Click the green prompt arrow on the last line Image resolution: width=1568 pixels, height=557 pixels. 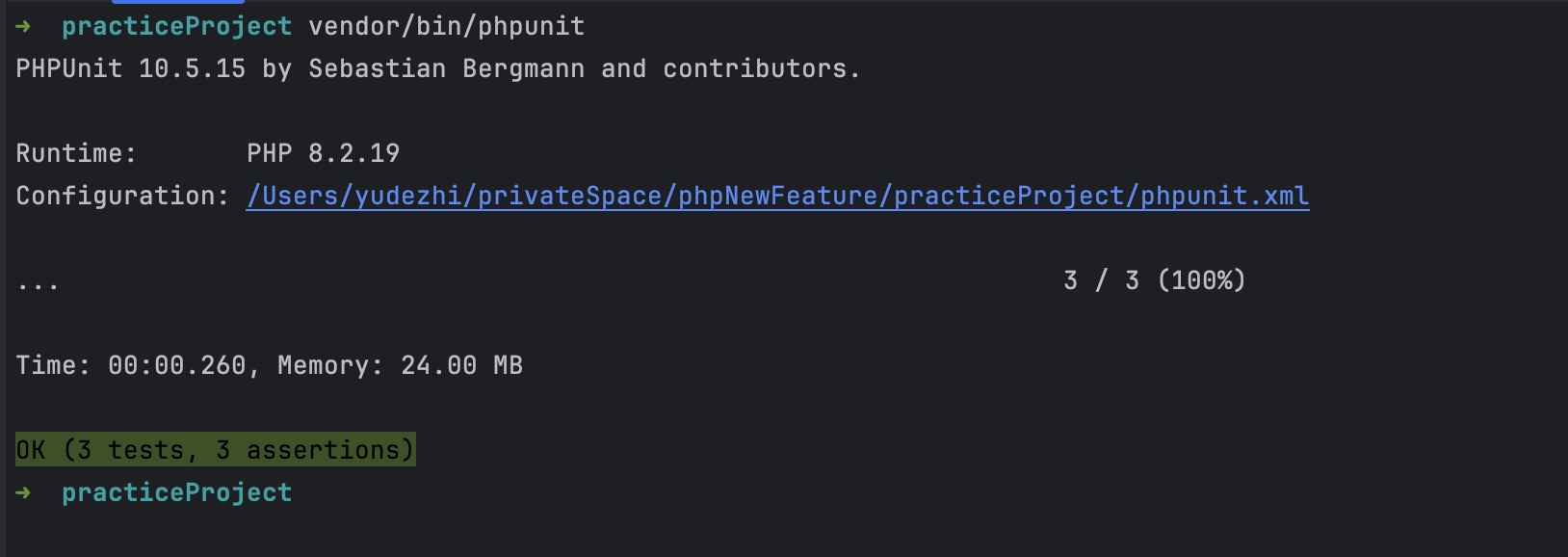(x=23, y=492)
